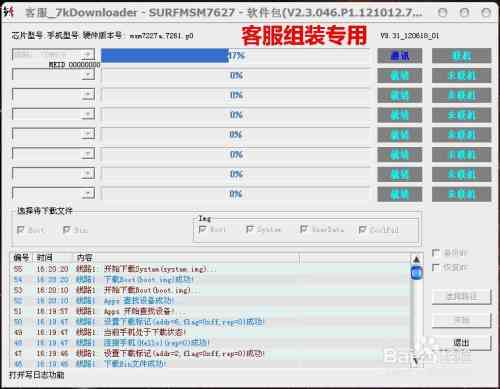This screenshot has height=389, width=500.
Task: Select log row 48 连接手机成功
Action: point(211,343)
